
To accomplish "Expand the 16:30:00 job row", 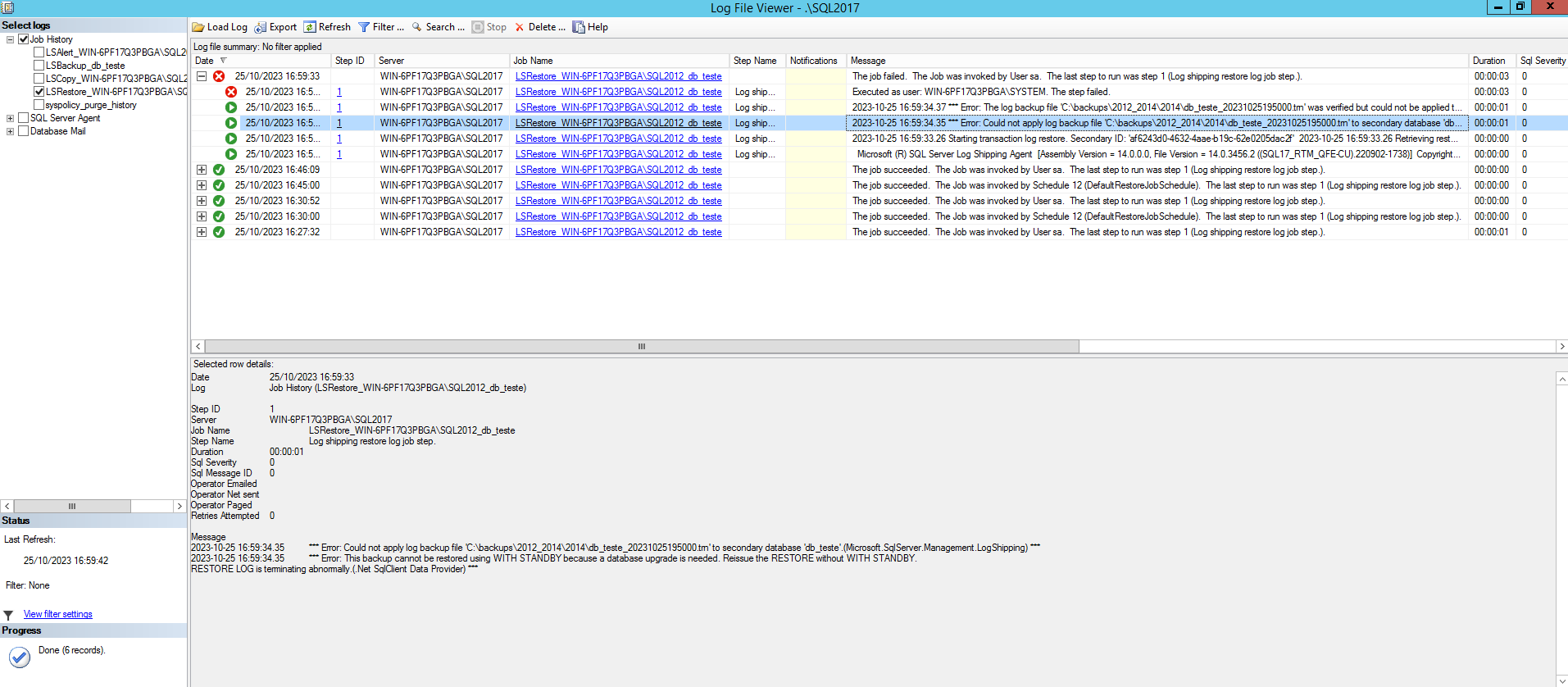I will [x=202, y=216].
